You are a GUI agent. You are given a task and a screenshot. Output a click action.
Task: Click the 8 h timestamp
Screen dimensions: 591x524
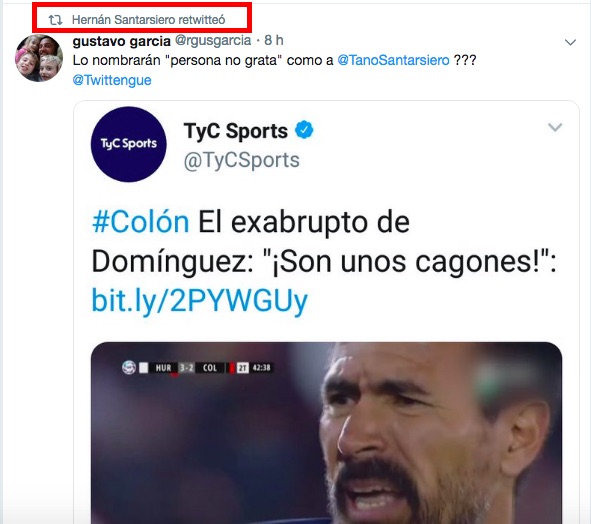click(274, 40)
